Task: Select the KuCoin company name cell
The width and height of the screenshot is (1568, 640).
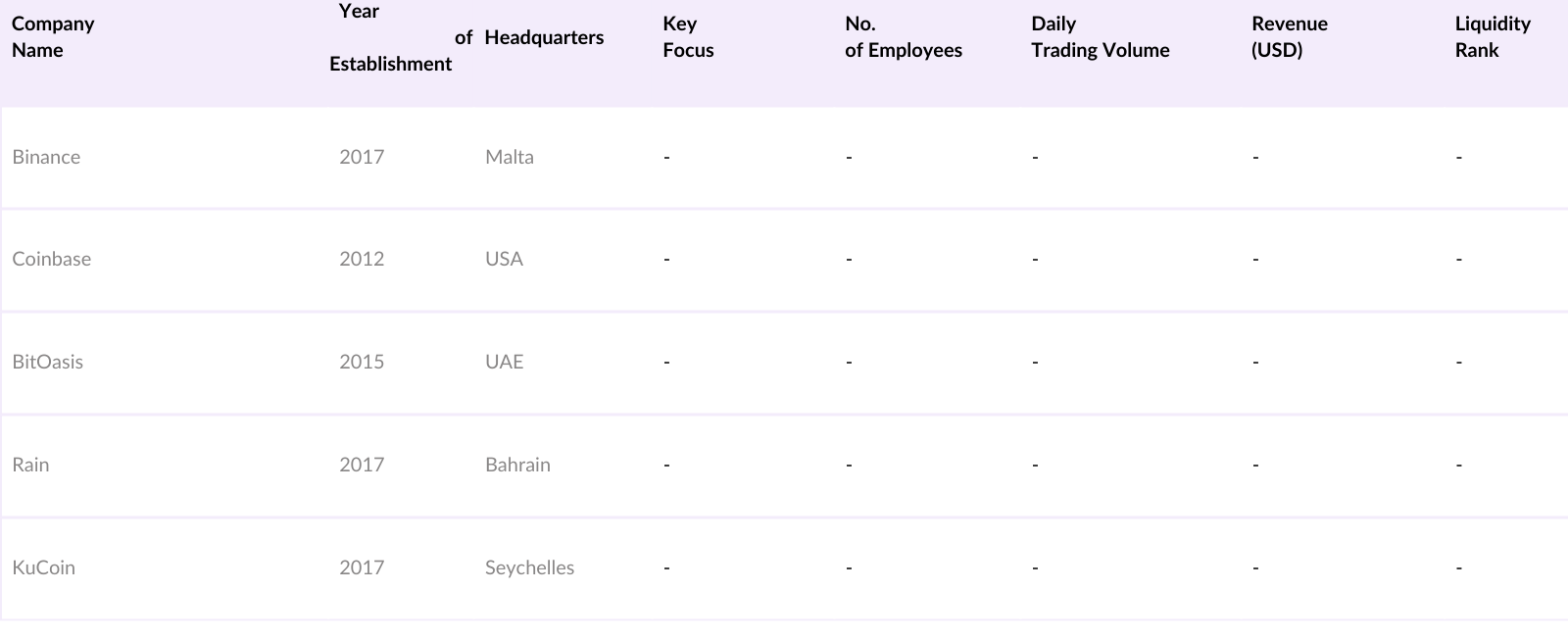Action: (x=43, y=567)
